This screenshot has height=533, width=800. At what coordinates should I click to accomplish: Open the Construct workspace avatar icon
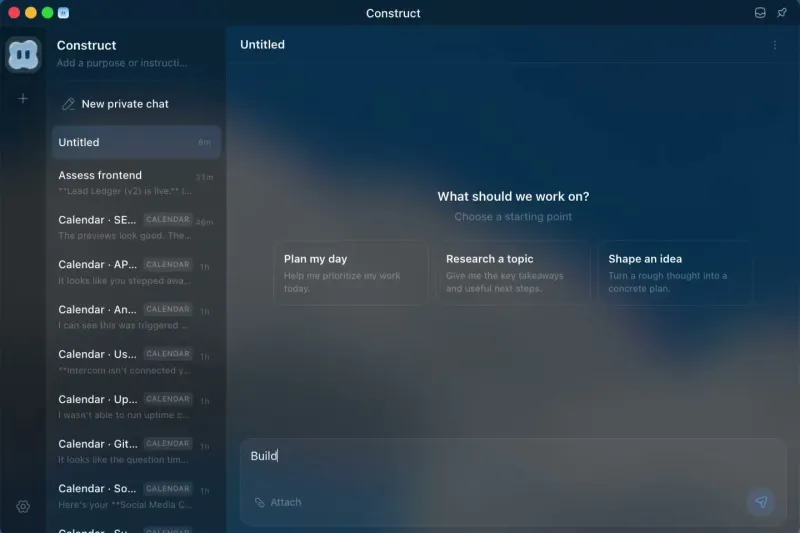tap(23, 55)
